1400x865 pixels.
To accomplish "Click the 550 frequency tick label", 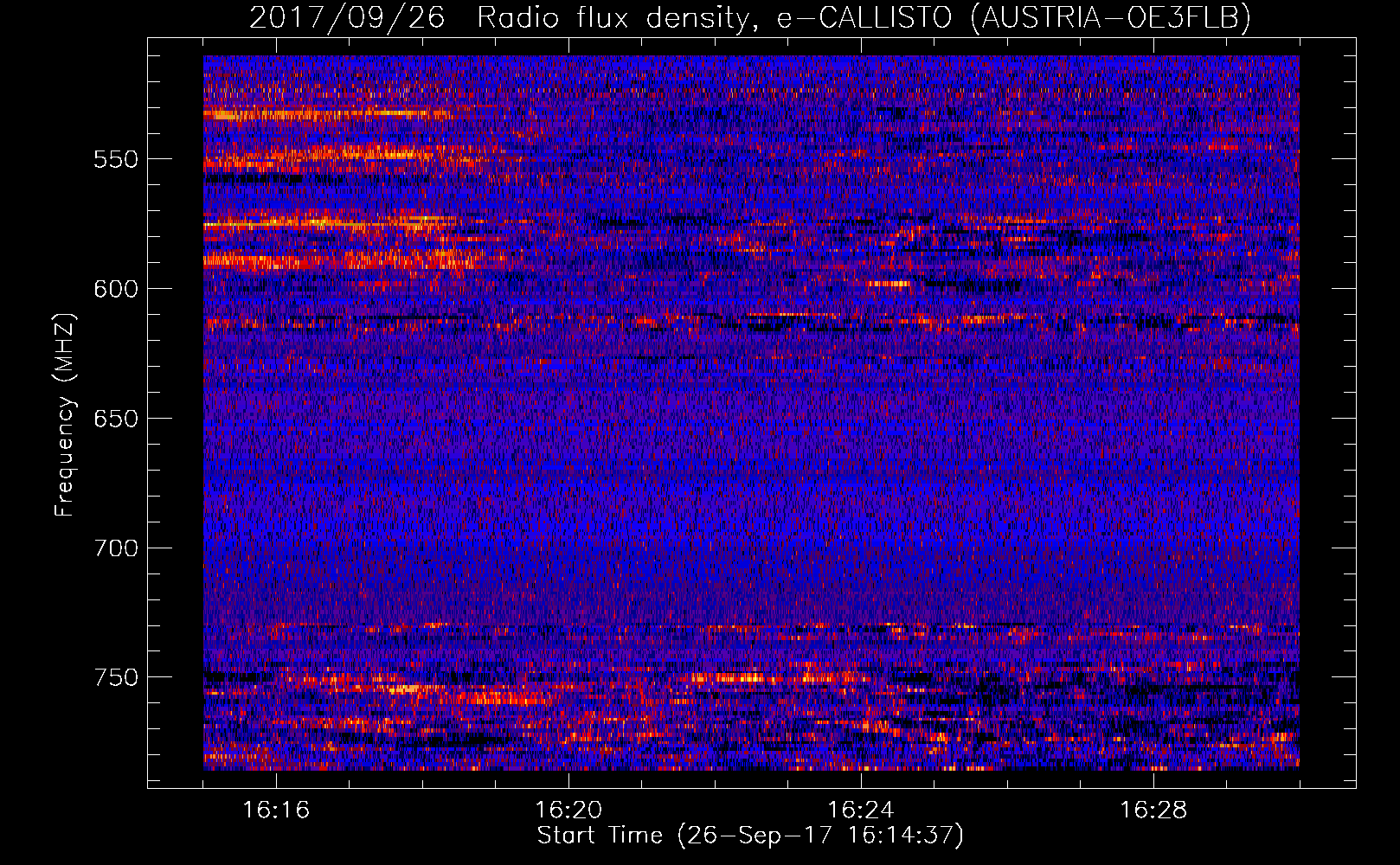I will pyautogui.click(x=116, y=159).
